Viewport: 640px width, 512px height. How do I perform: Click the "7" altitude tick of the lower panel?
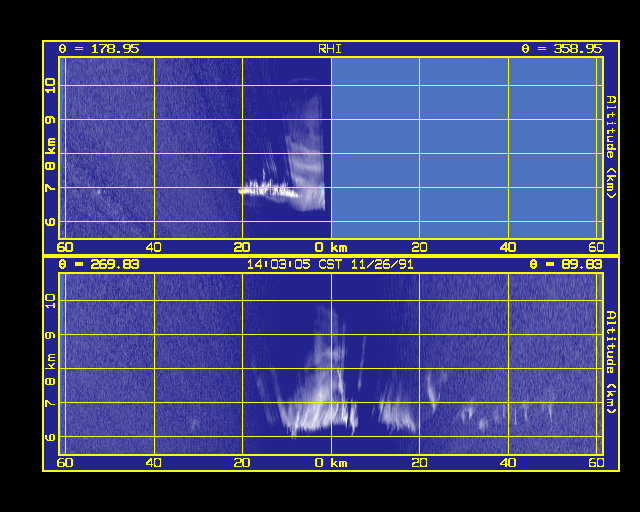(x=50, y=403)
